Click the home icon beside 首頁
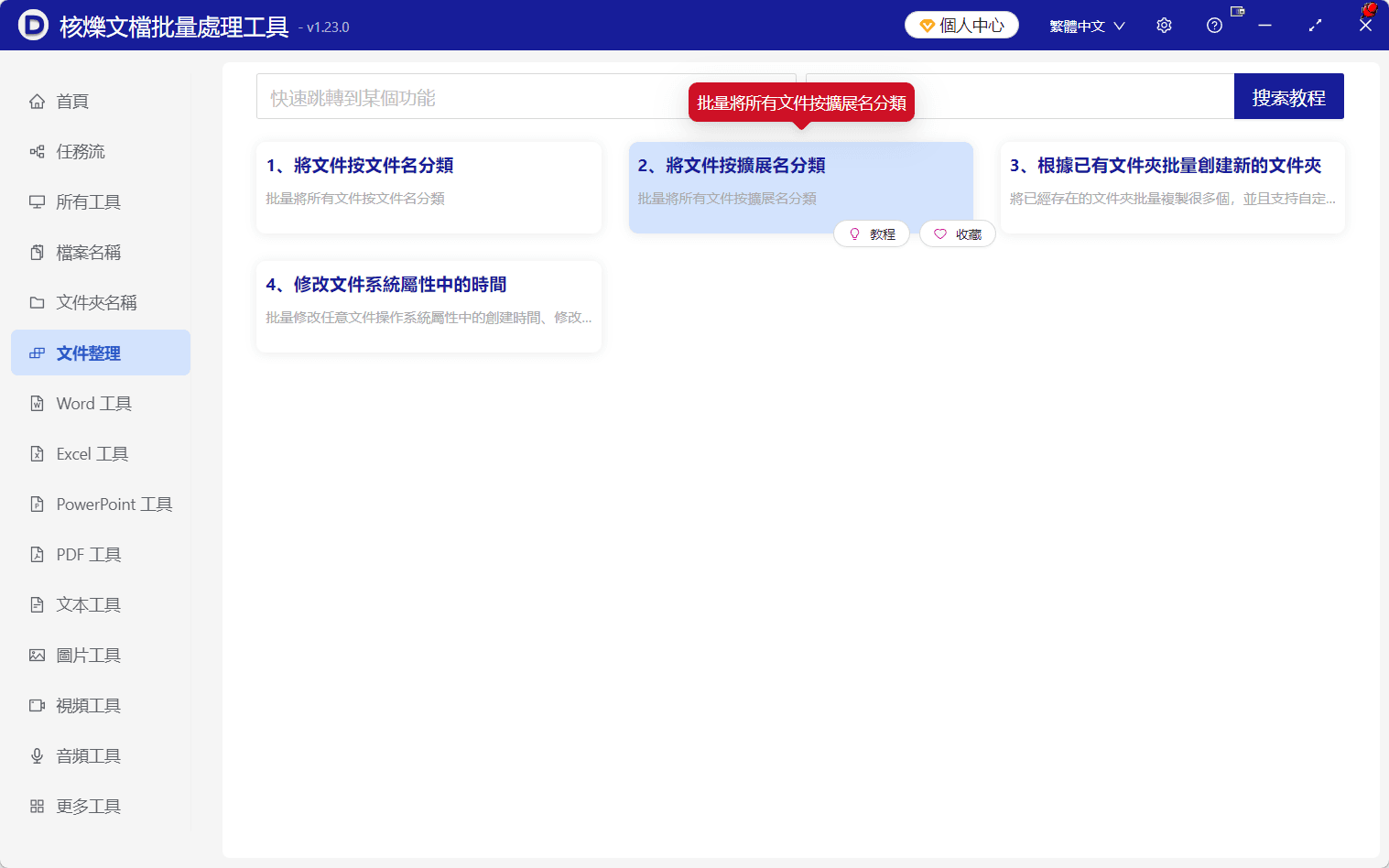Image resolution: width=1389 pixels, height=868 pixels. click(37, 102)
